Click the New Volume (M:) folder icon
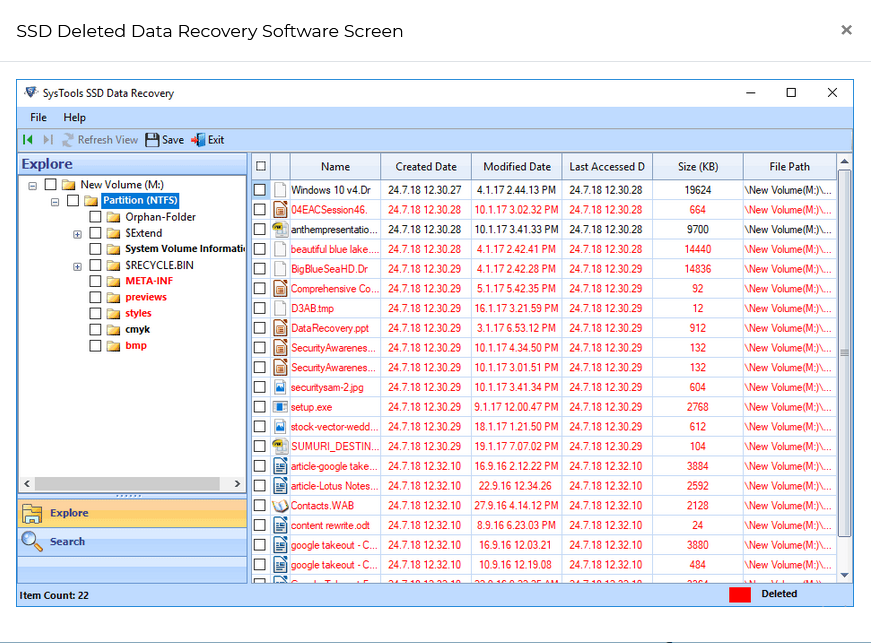This screenshot has width=871, height=643. pos(69,184)
